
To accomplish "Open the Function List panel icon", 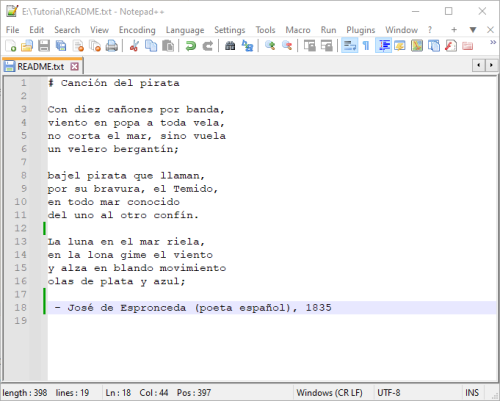I will click(x=451, y=46).
